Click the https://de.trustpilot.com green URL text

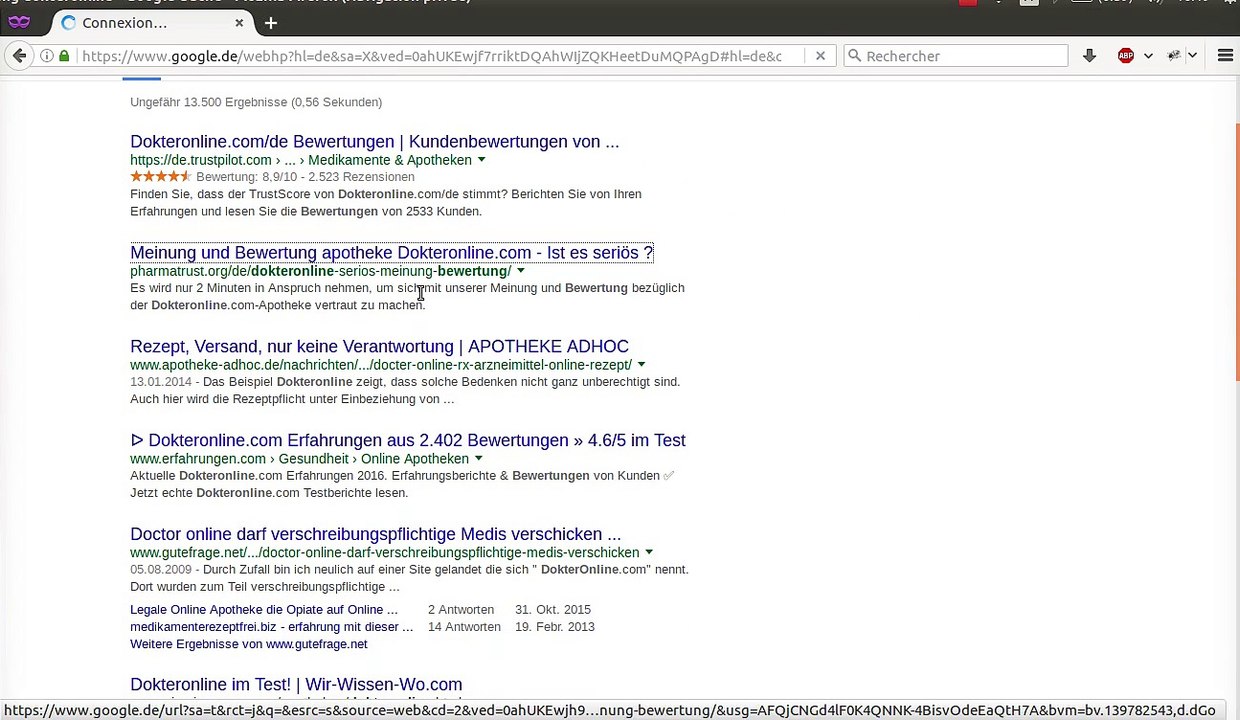coord(300,160)
